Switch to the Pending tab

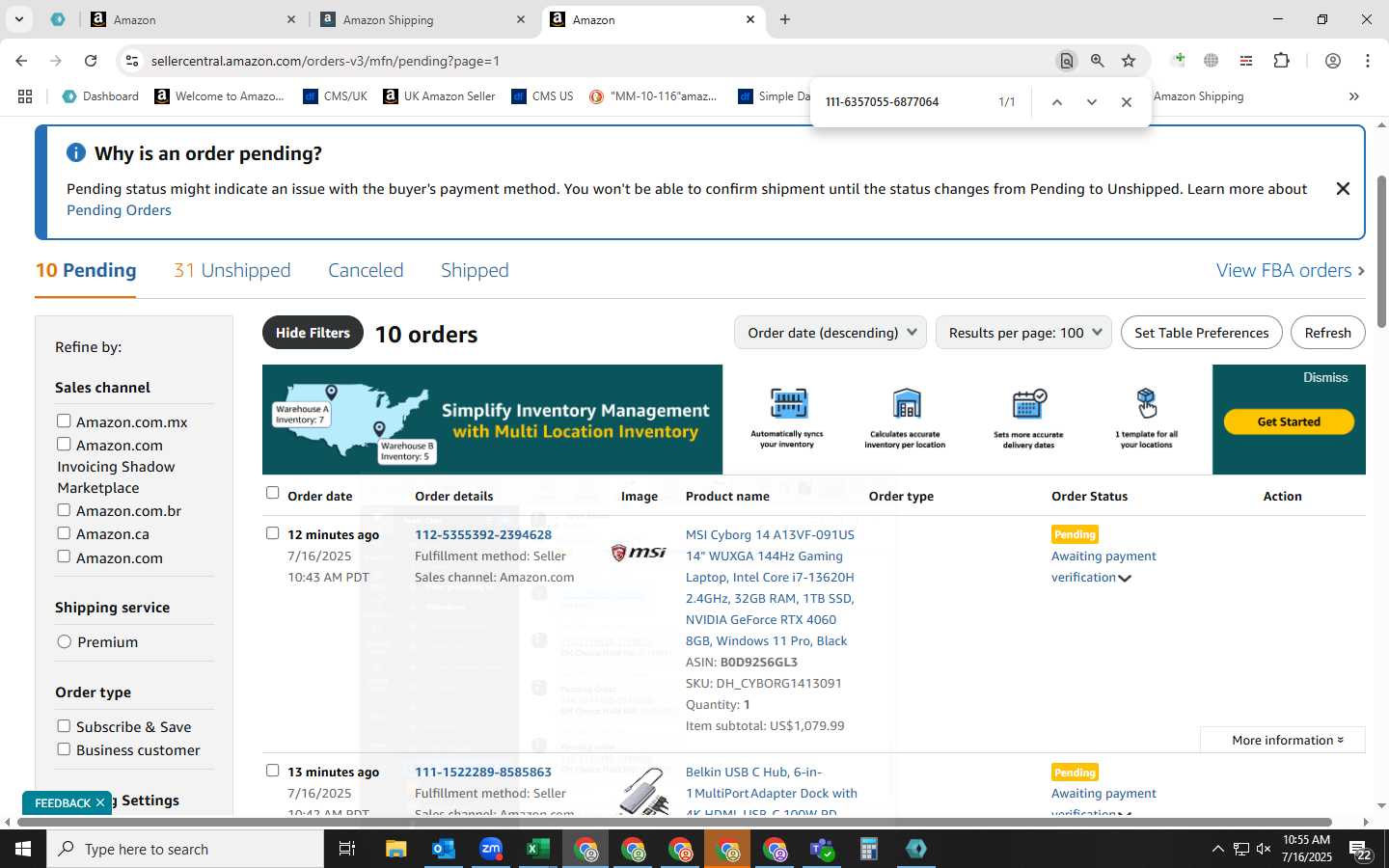86,270
